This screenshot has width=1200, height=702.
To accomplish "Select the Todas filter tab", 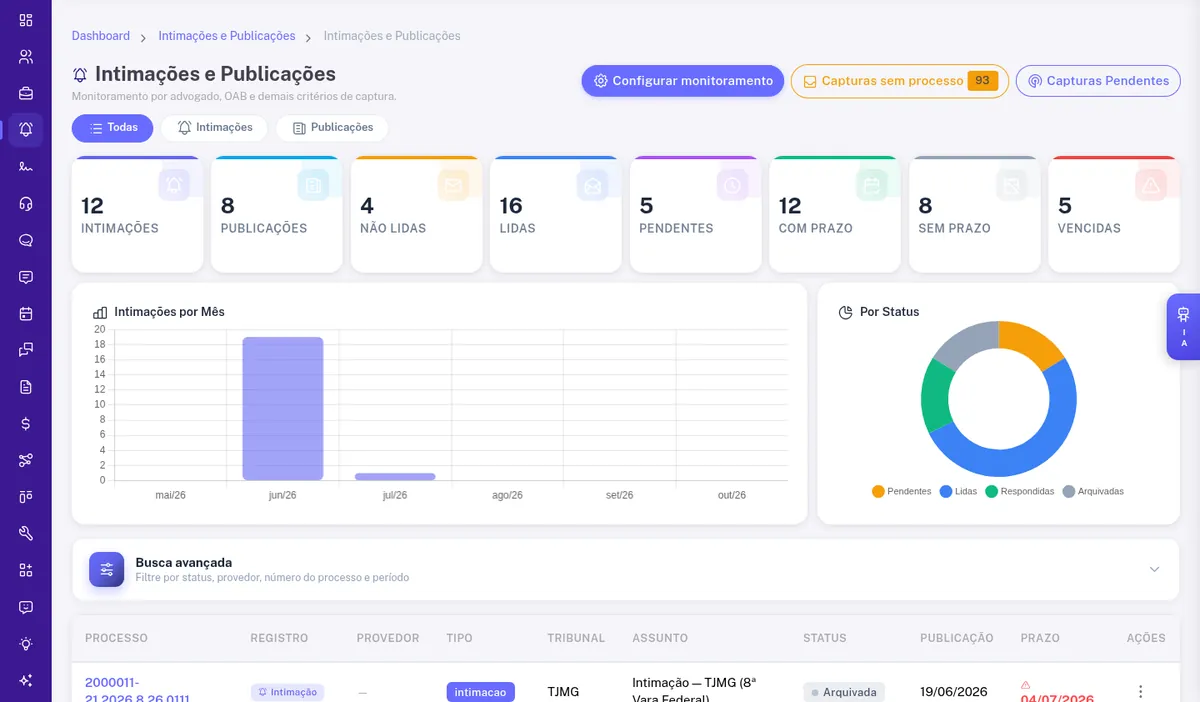I will pos(112,128).
